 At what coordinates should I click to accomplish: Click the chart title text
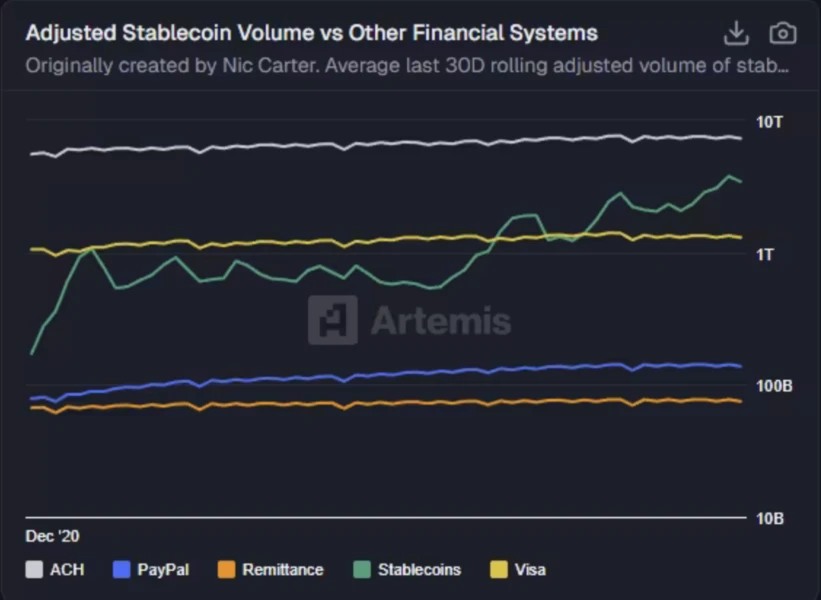coord(310,33)
